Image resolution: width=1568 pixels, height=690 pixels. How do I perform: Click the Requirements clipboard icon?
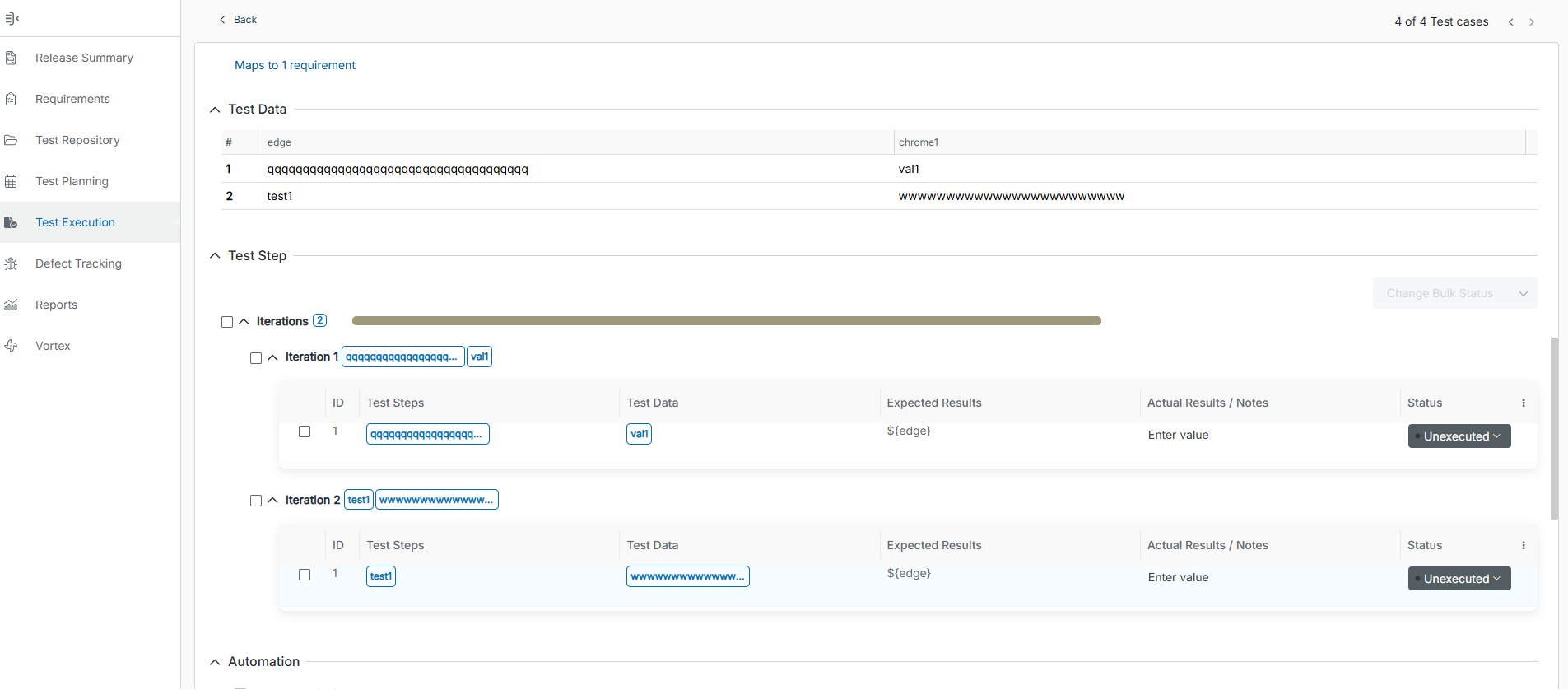click(x=11, y=99)
